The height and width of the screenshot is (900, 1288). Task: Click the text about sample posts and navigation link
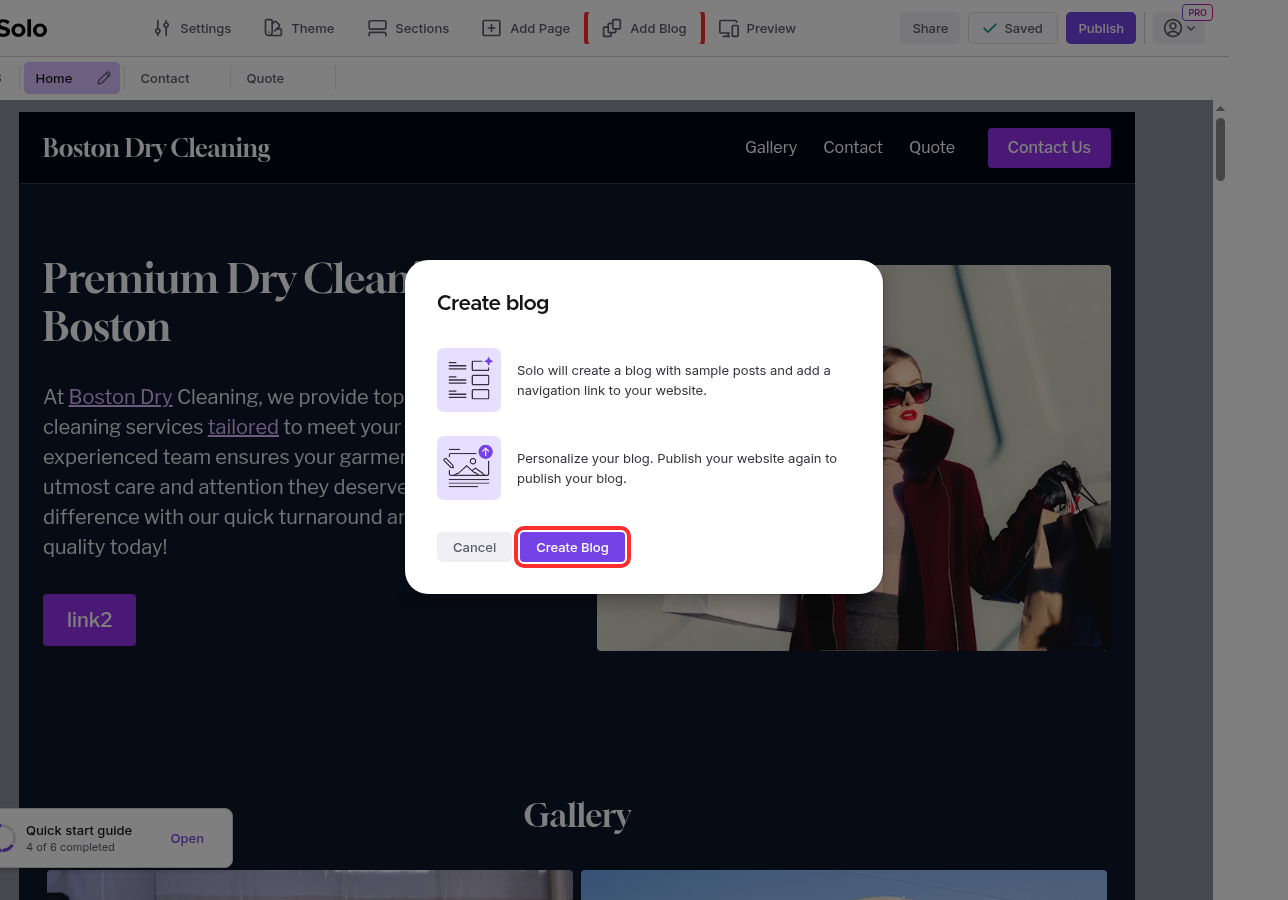coord(674,380)
